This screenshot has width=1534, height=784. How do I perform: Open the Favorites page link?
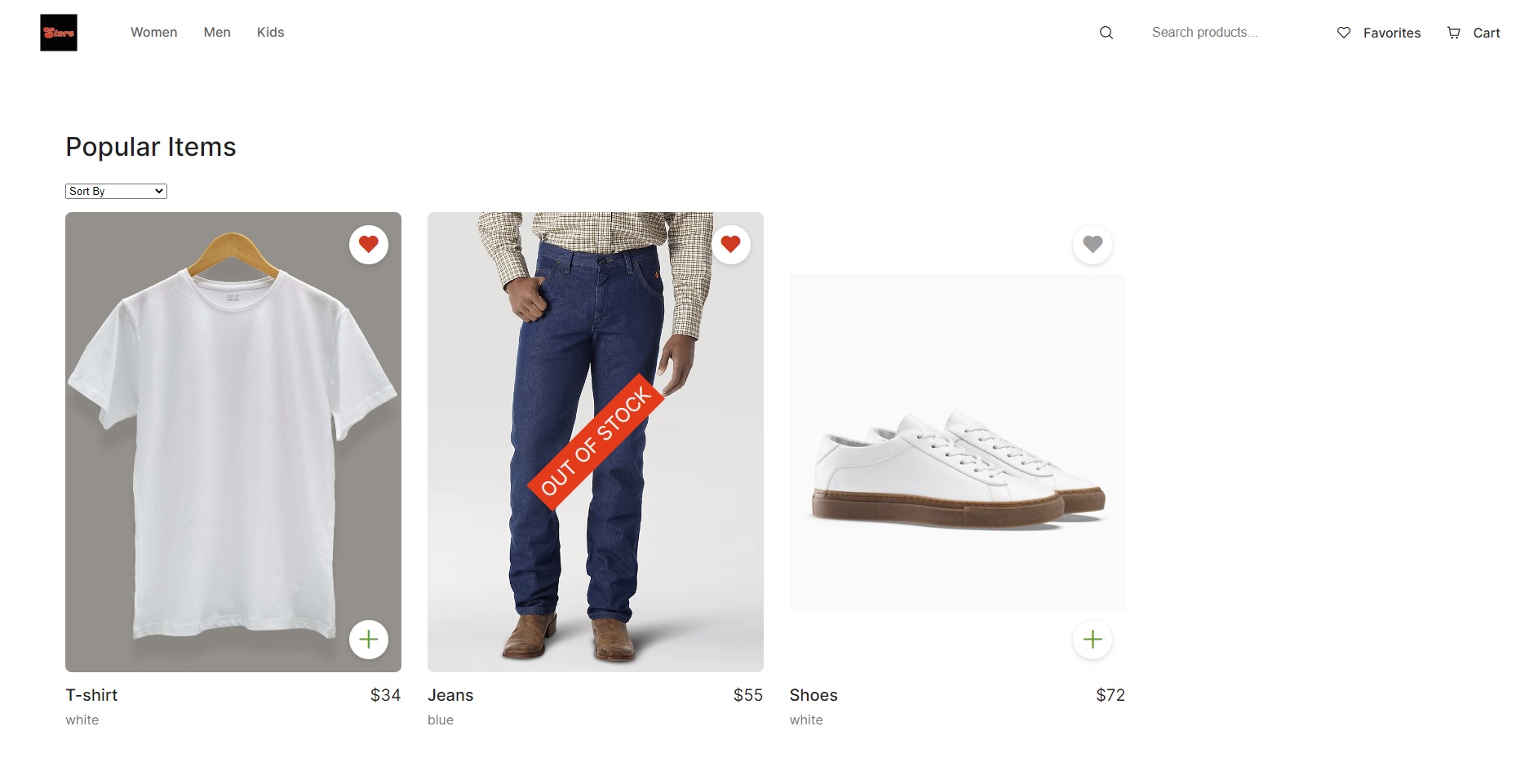tap(1391, 33)
